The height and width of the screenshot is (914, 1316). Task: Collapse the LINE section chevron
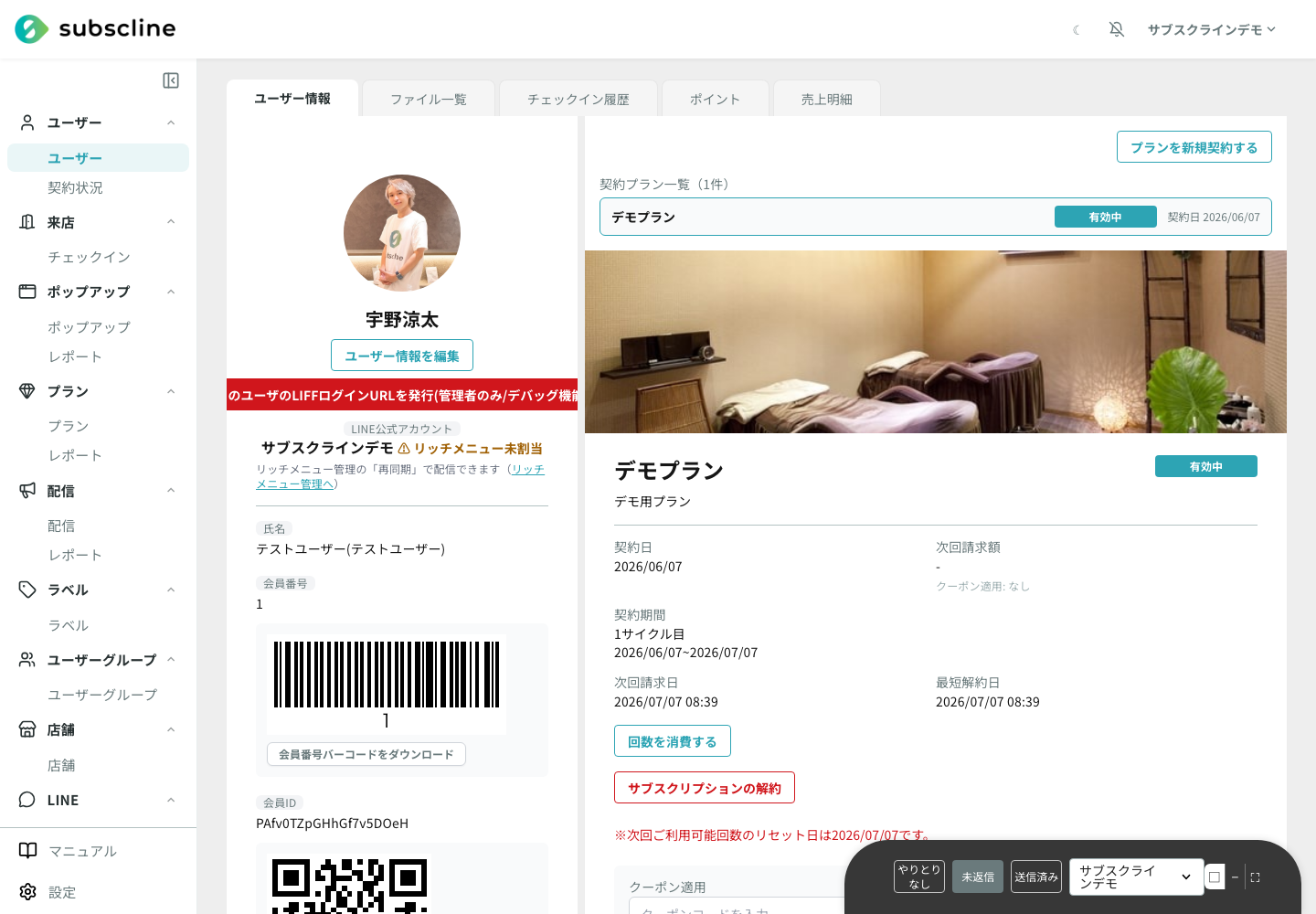[171, 800]
